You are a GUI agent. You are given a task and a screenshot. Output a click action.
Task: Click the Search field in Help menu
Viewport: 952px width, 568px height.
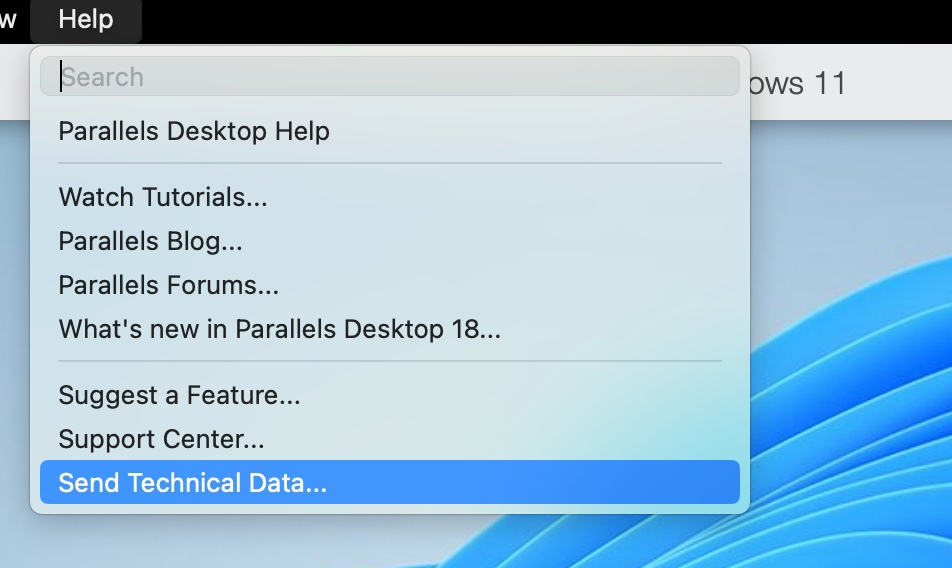(x=390, y=77)
